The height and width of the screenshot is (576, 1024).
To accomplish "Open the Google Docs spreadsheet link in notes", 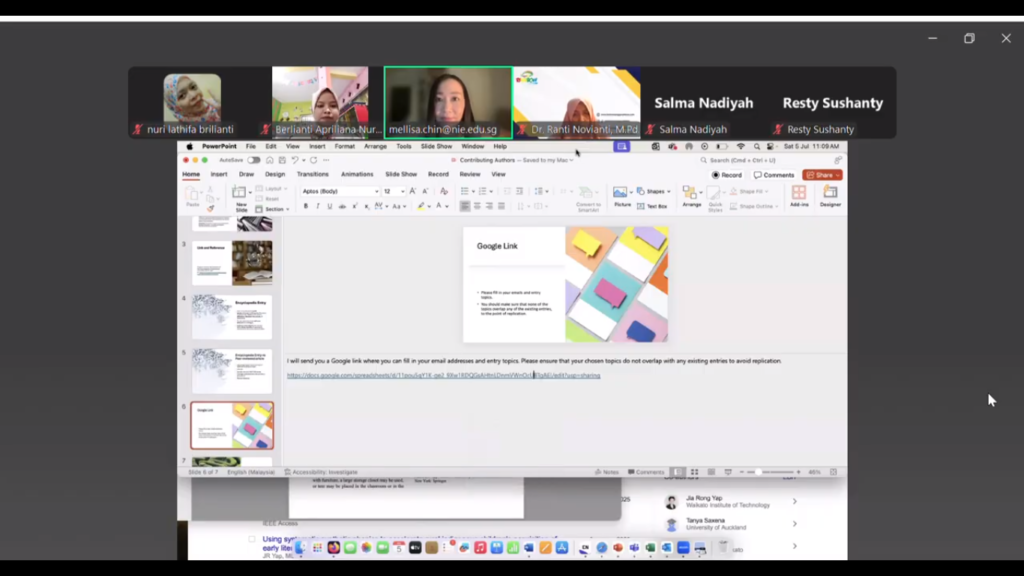I will 443,376.
